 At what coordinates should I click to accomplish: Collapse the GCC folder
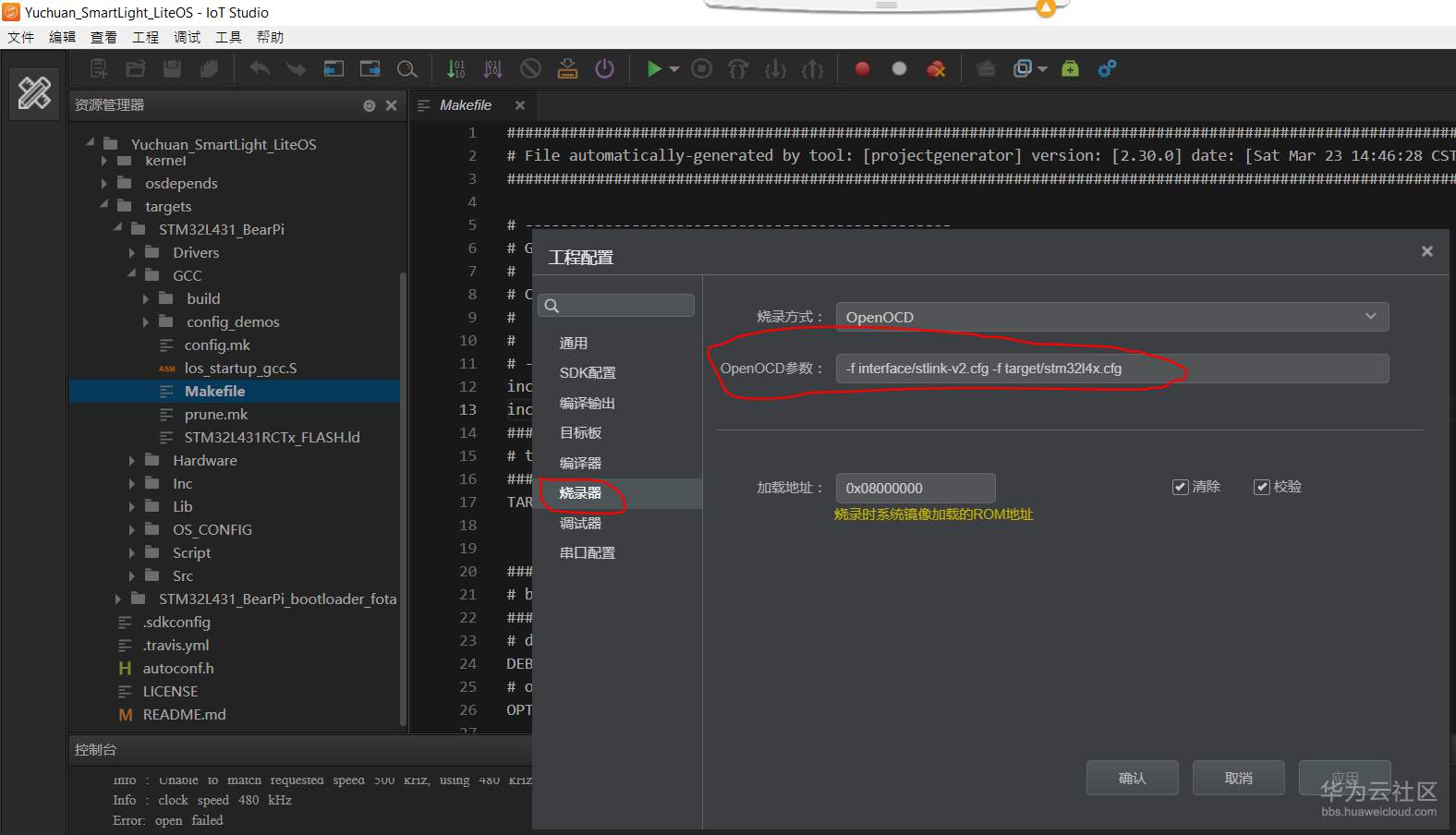(132, 273)
